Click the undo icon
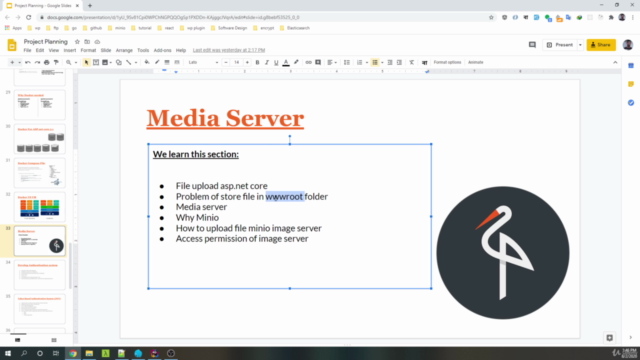The width and height of the screenshot is (640, 360). coord(28,62)
